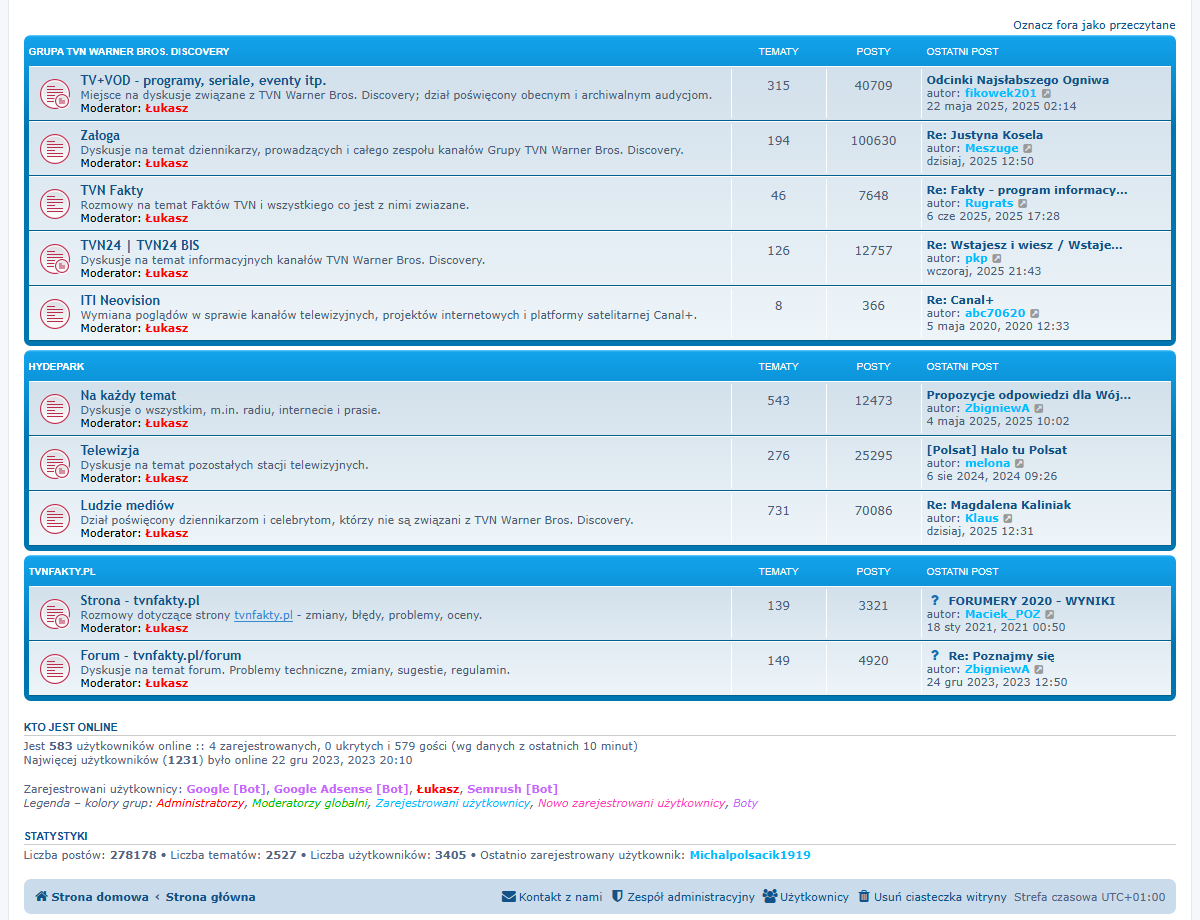Click the forum icon beside TVN Fakty row
The width and height of the screenshot is (1200, 920).
click(x=54, y=204)
